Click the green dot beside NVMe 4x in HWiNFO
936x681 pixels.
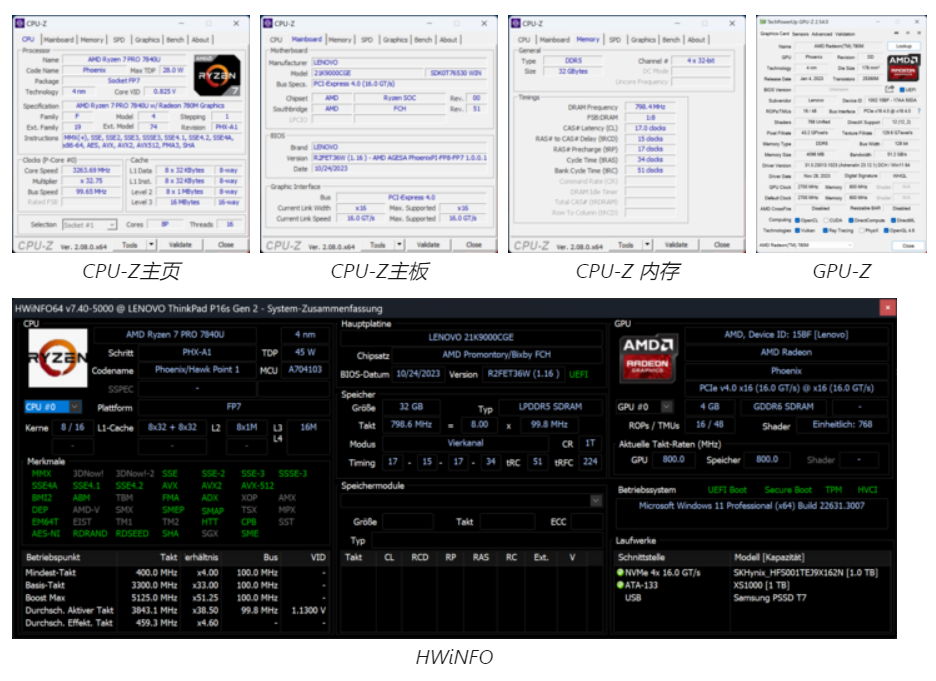pos(620,572)
